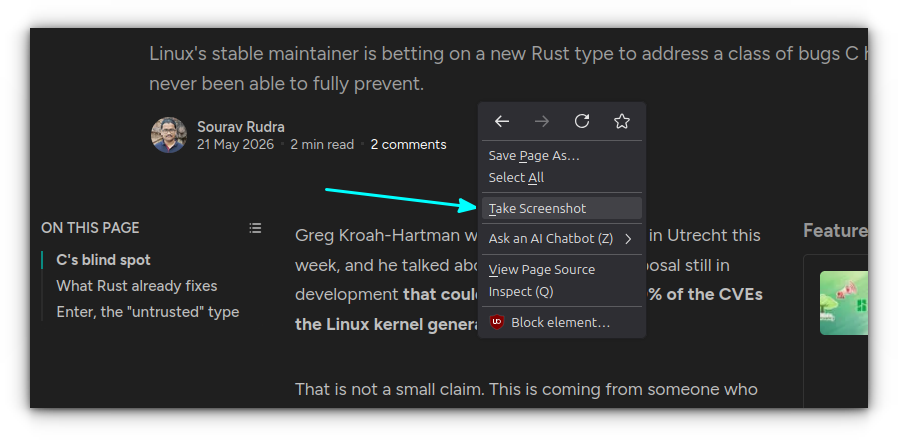Jump to Enter, the "untrusted" type section
Image resolution: width=898 pixels, height=440 pixels.
(148, 312)
